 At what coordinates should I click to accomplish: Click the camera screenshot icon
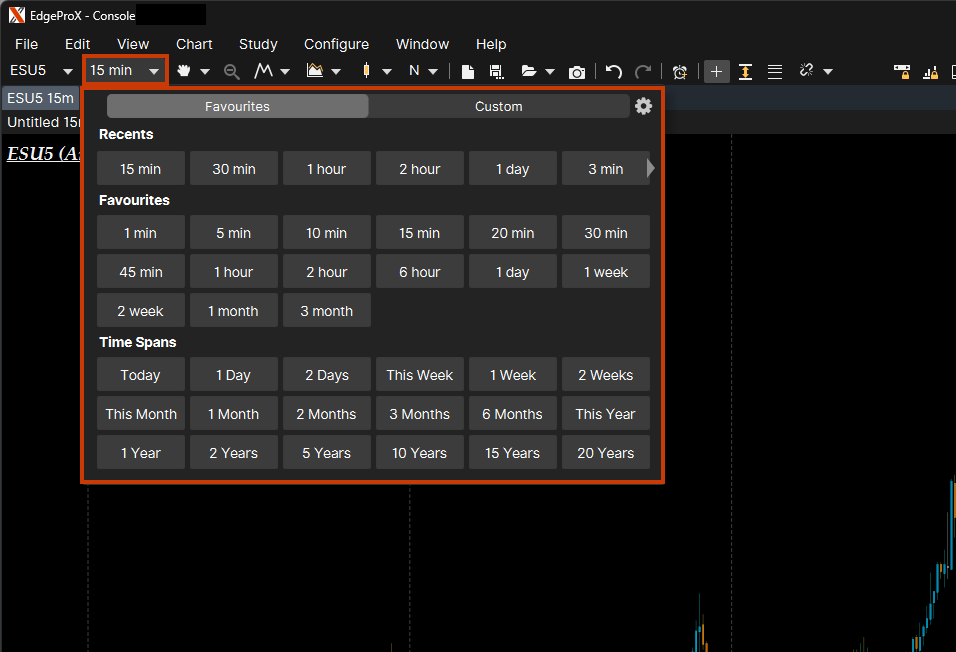(x=577, y=71)
